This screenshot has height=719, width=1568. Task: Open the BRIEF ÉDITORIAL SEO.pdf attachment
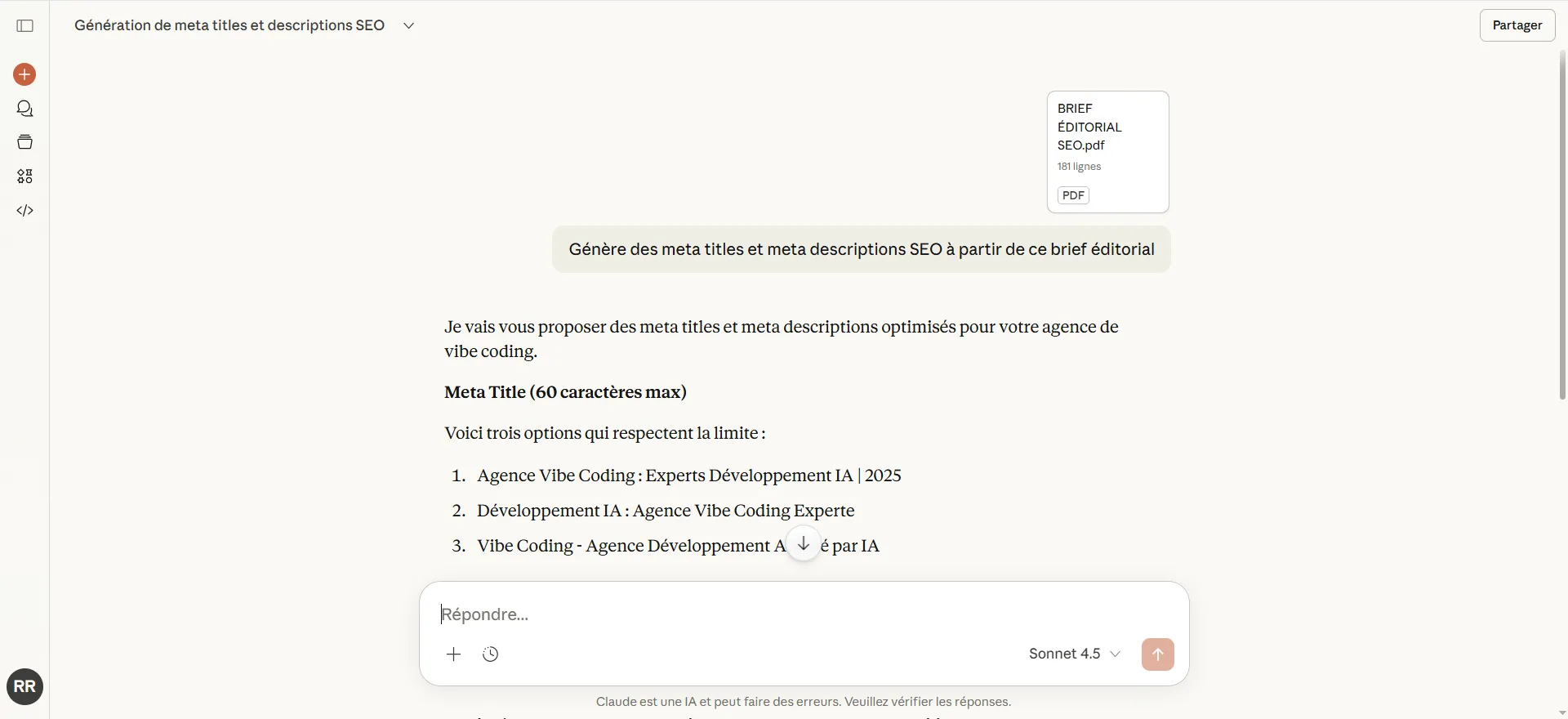1108,152
